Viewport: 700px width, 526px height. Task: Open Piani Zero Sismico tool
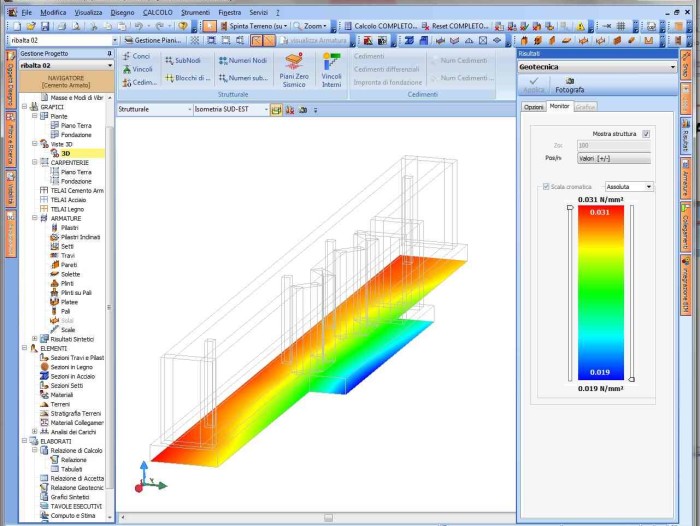tap(294, 70)
